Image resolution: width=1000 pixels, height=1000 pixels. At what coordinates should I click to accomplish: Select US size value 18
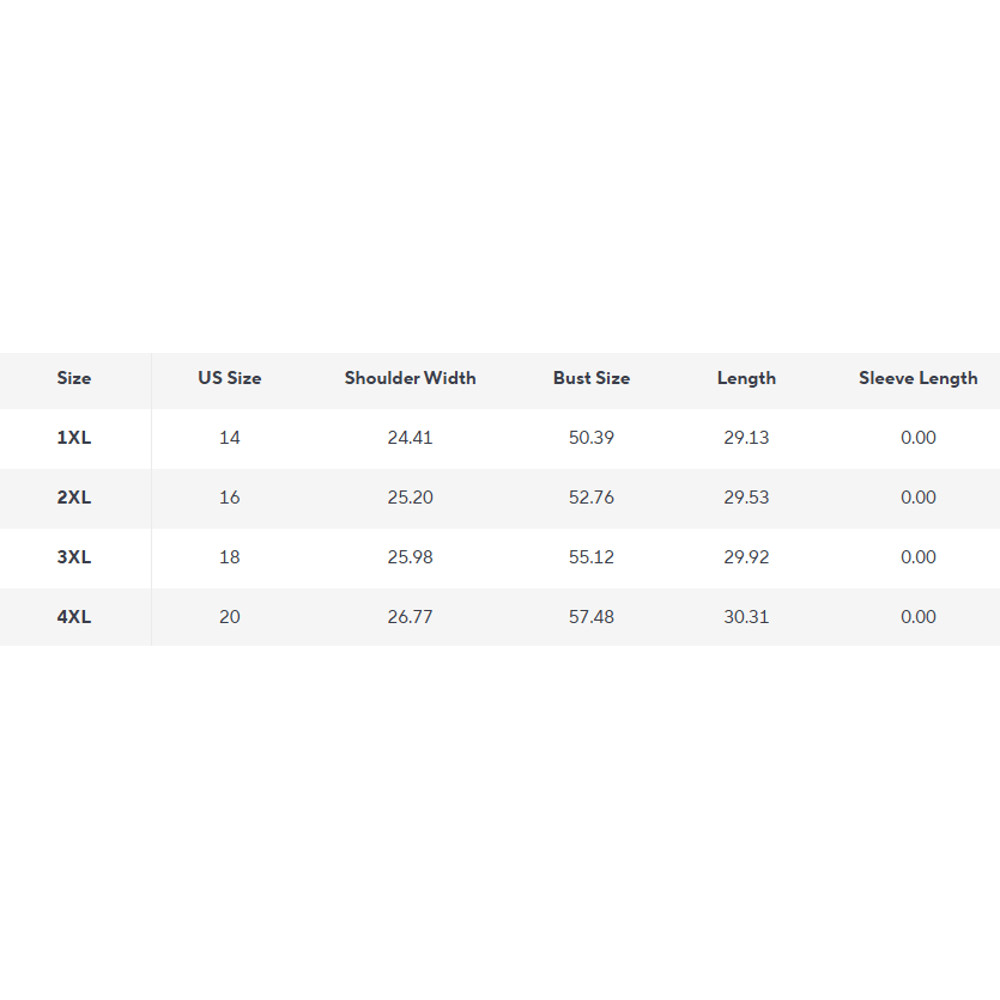229,557
